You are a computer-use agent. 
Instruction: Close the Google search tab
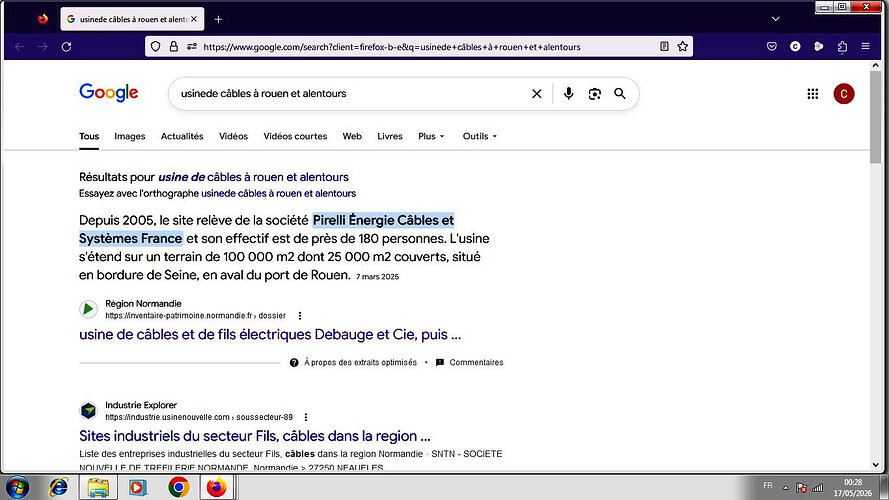pos(194,19)
